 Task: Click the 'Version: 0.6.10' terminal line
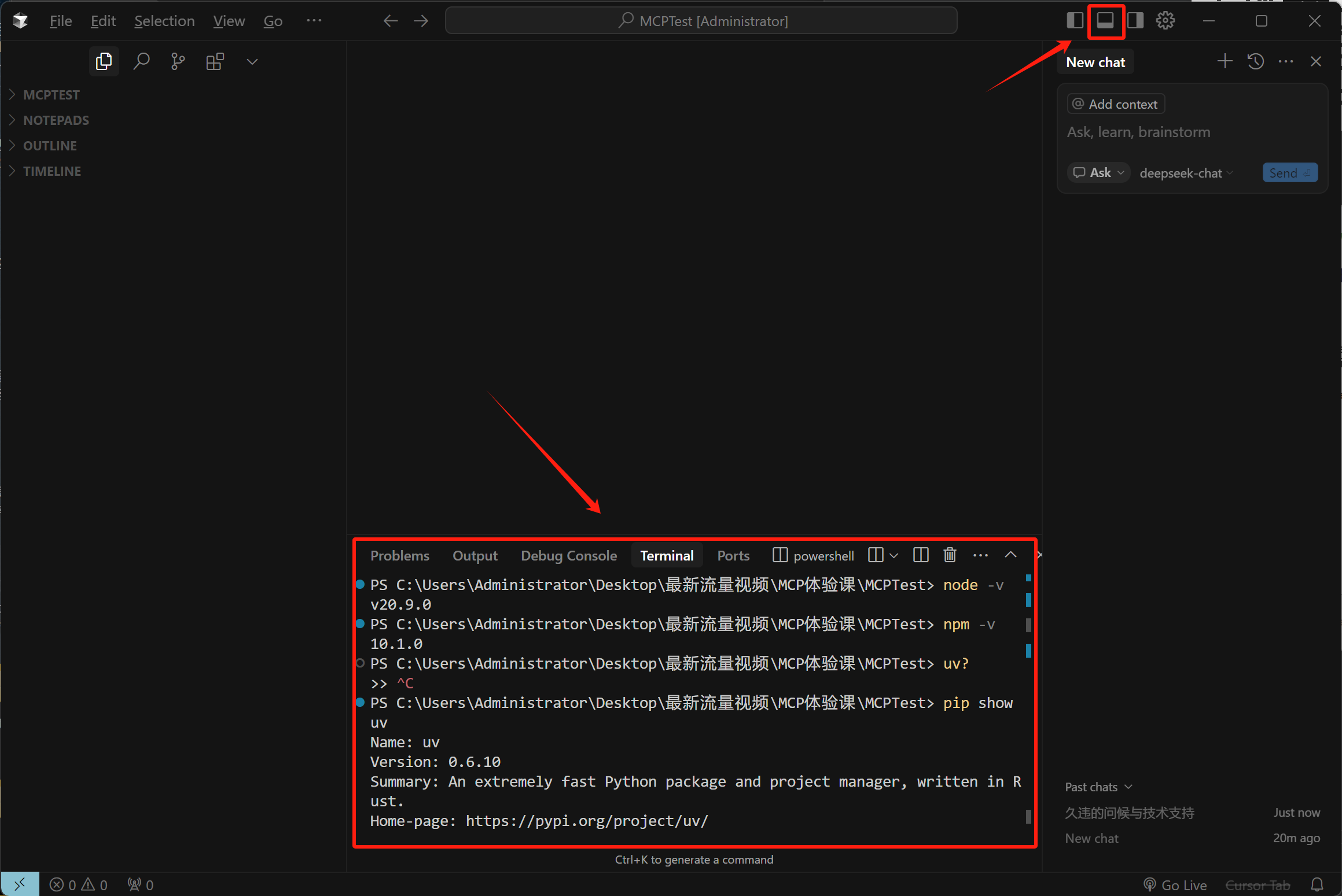[x=435, y=762]
